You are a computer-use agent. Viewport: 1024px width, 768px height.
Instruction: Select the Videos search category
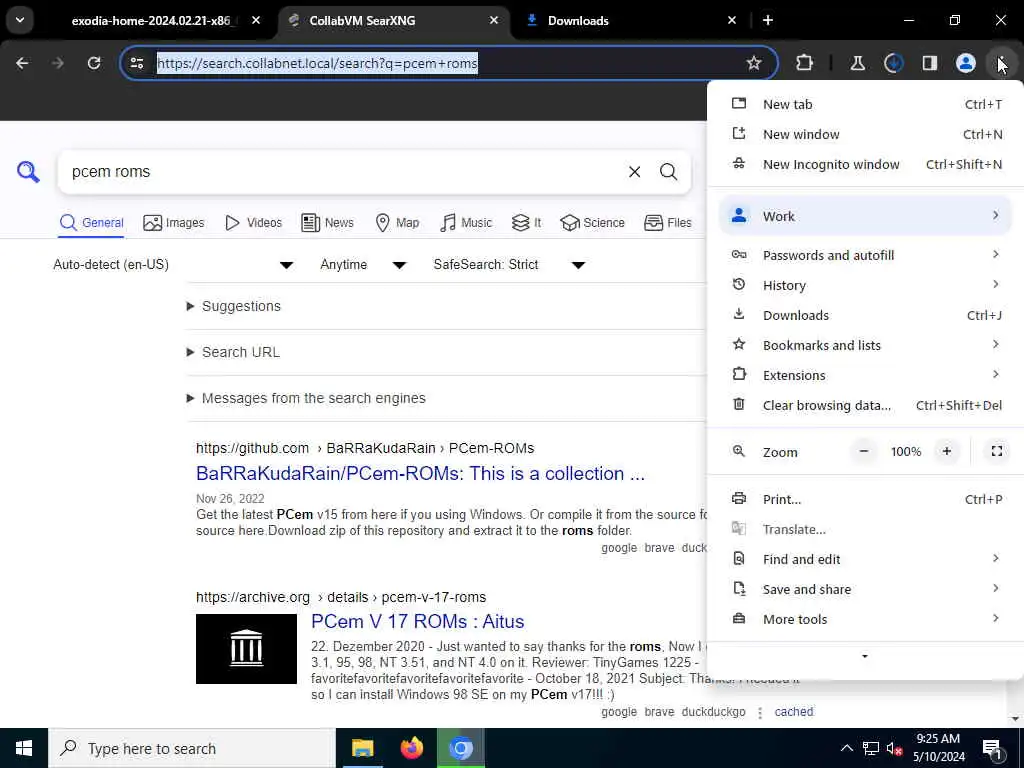(253, 223)
